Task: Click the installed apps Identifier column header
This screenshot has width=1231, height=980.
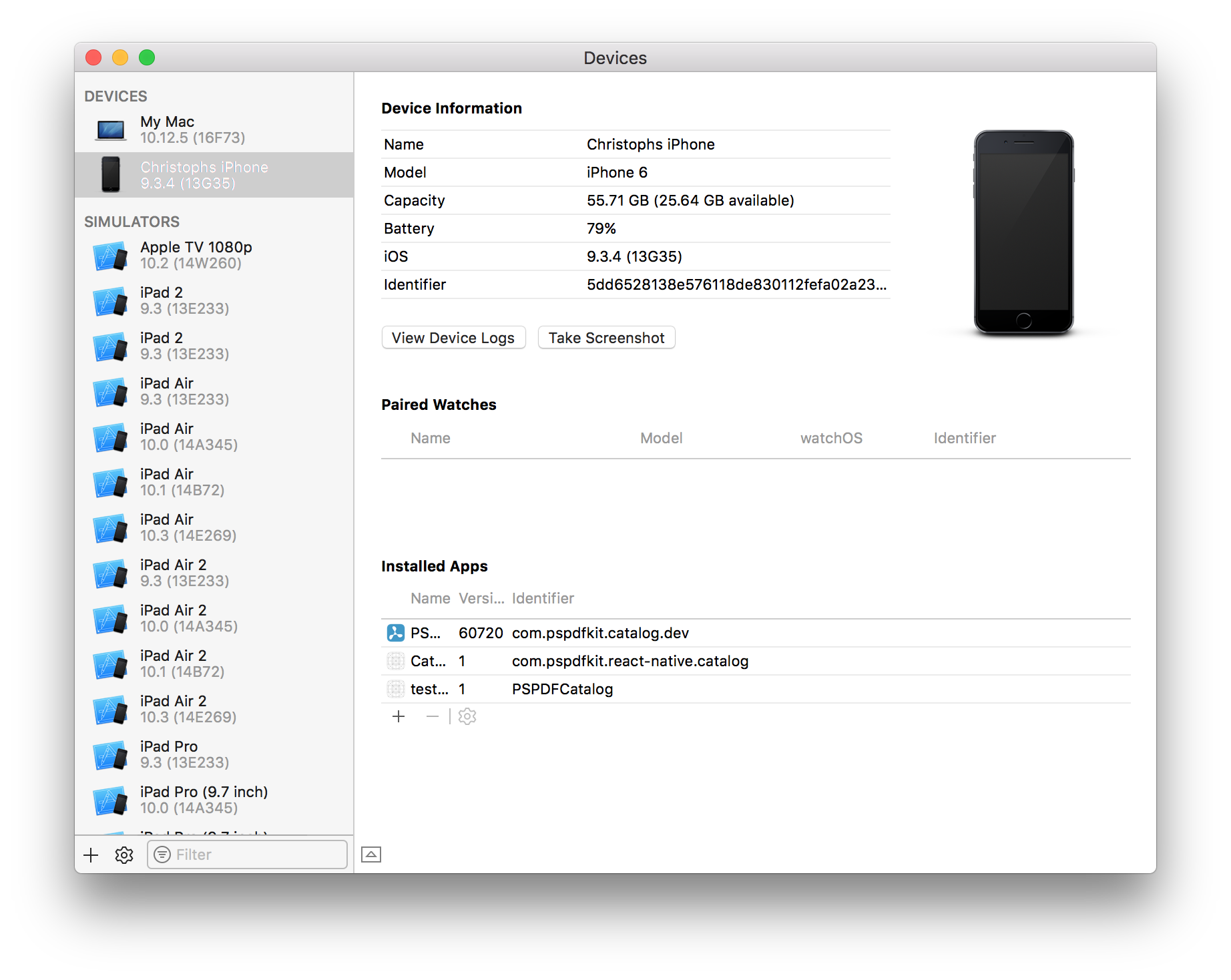Action: coord(543,598)
